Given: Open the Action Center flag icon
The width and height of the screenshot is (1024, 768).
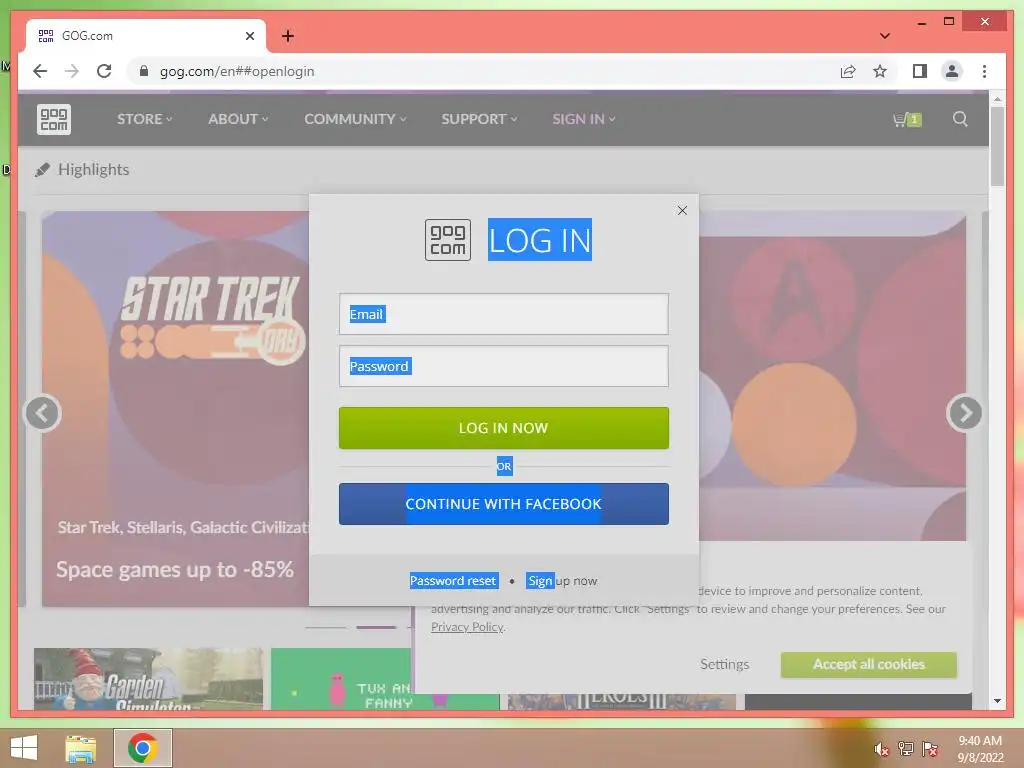Looking at the screenshot, I should coord(930,749).
